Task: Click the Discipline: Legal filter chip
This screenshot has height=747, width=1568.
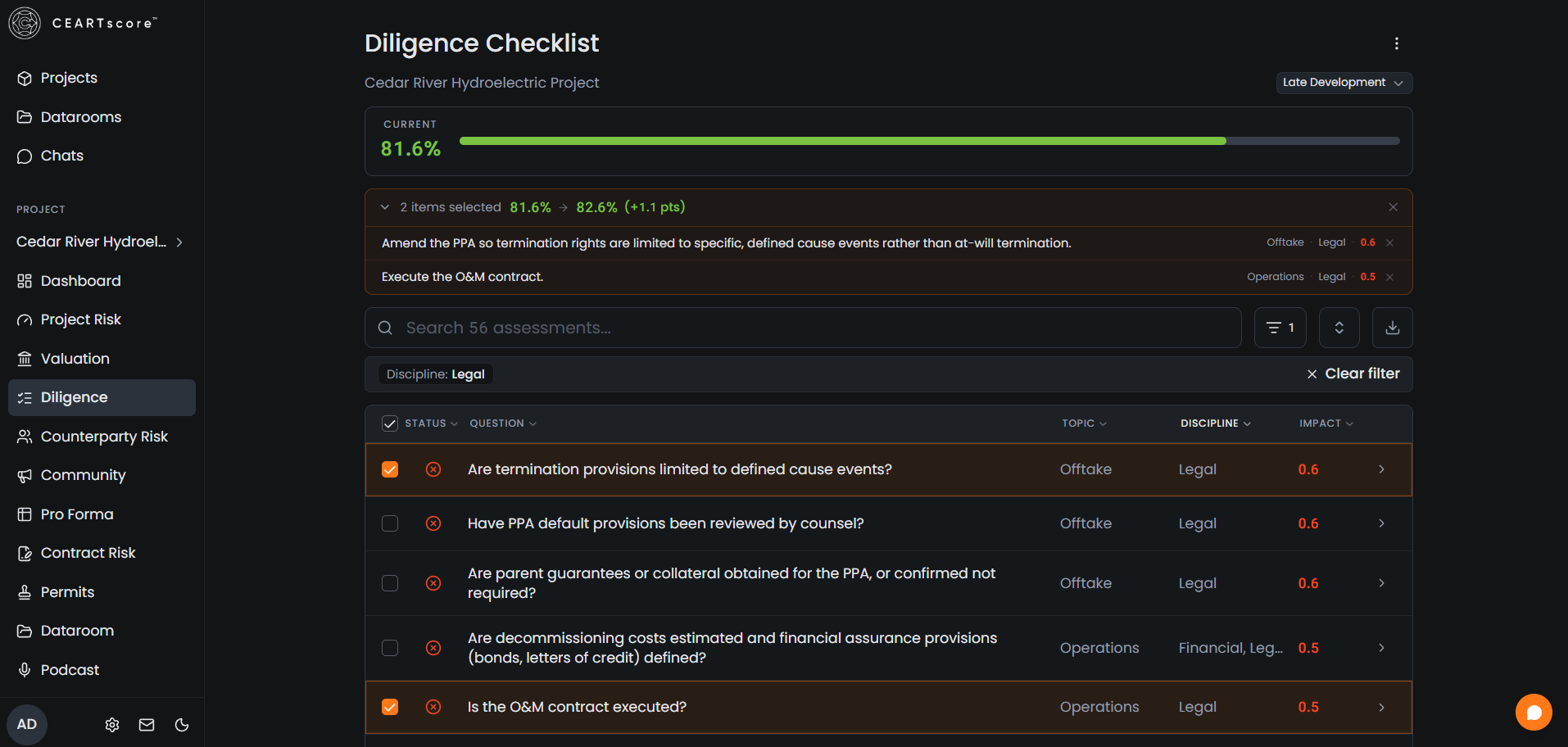Action: click(435, 374)
